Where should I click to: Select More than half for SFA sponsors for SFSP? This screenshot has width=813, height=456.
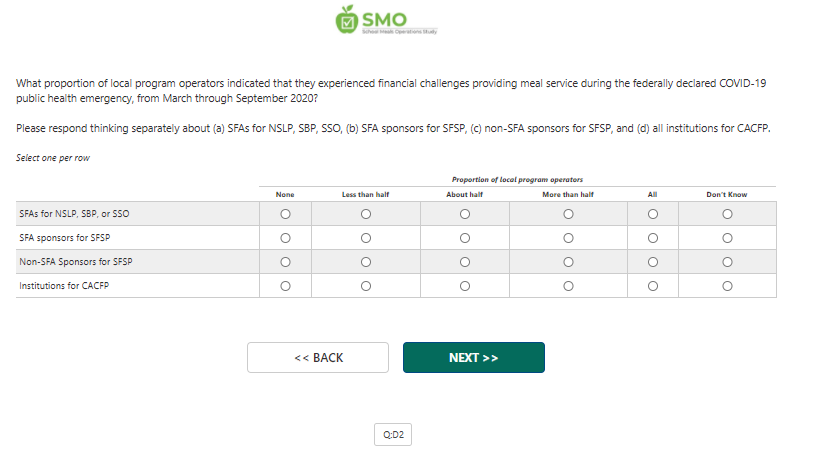(568, 238)
